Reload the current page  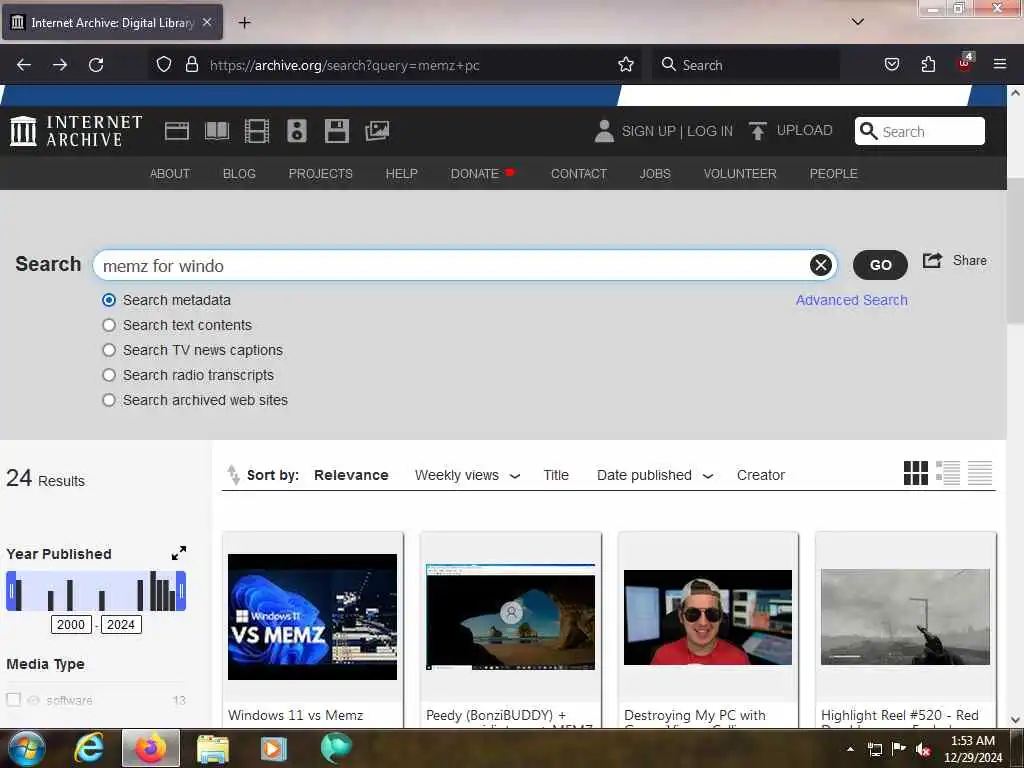pyautogui.click(x=96, y=65)
